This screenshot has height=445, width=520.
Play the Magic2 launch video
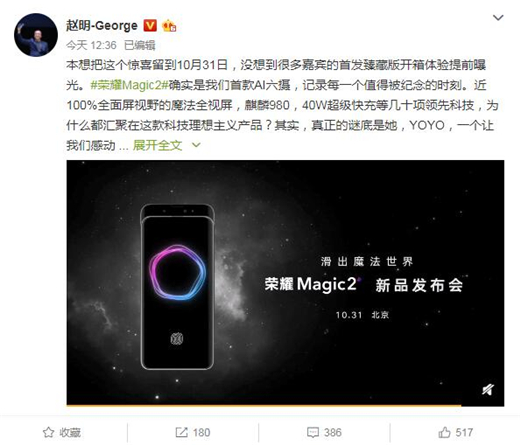coord(285,283)
